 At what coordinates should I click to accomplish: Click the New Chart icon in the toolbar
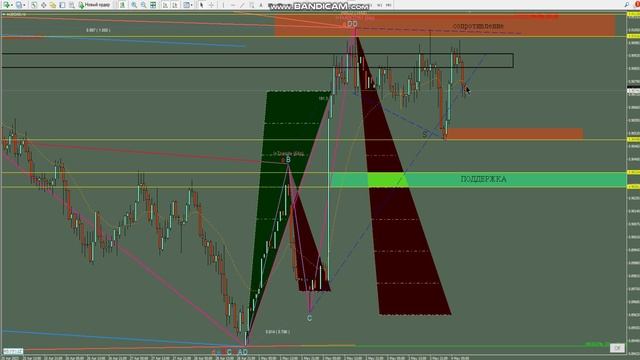[7, 5]
